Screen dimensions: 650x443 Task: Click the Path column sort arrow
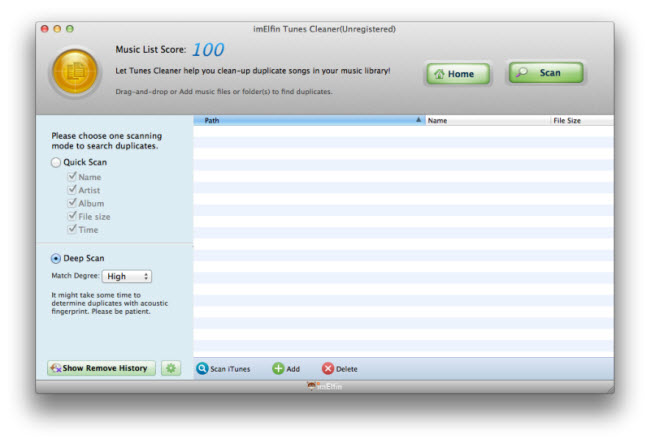[x=418, y=120]
